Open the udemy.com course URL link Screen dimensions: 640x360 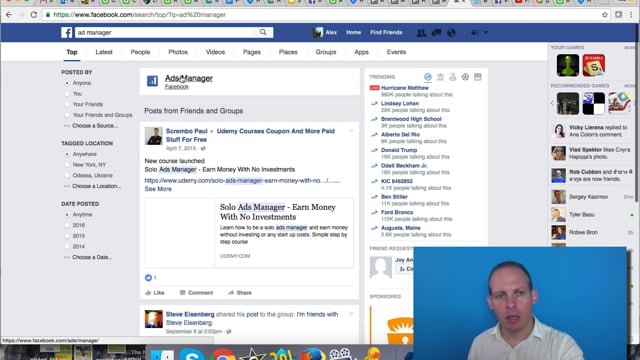coord(242,180)
